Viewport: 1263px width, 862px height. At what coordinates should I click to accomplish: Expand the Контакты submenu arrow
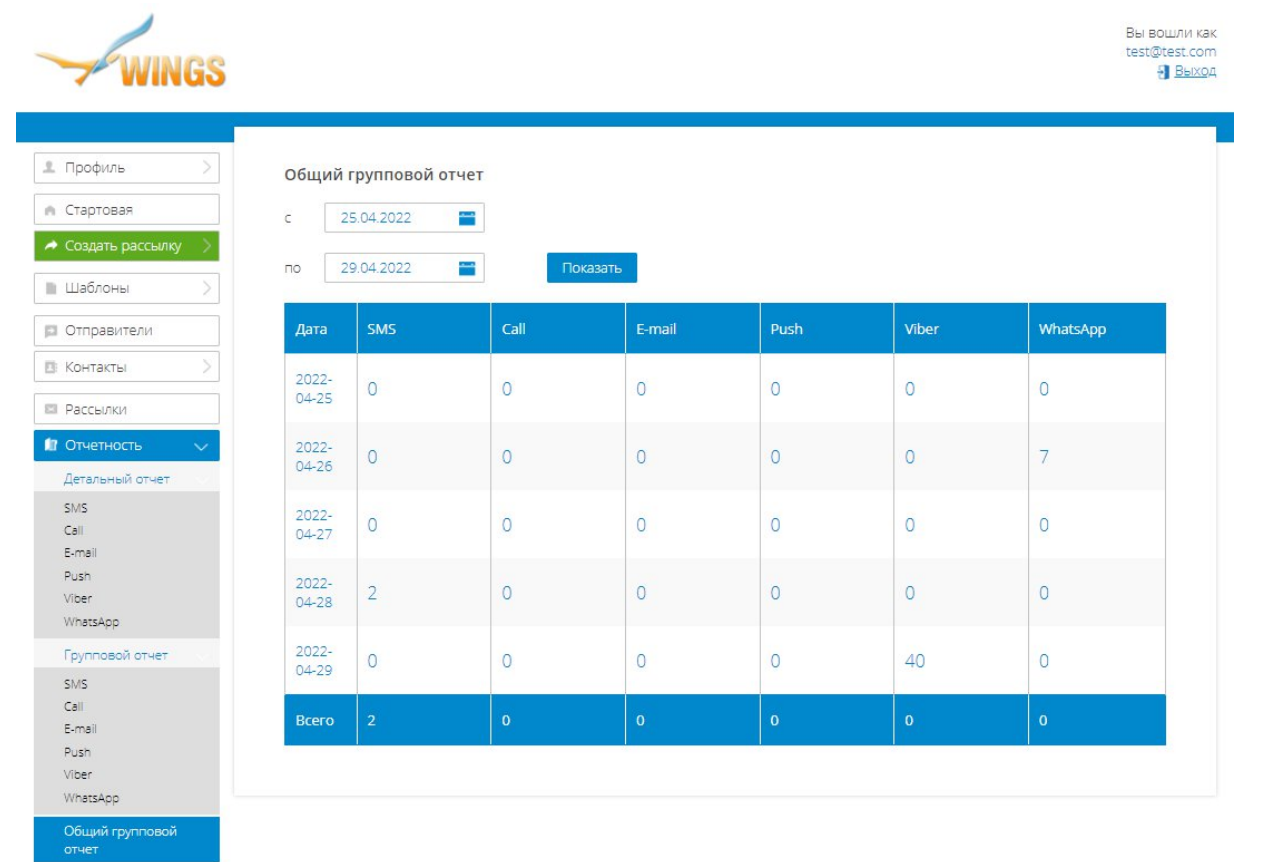click(206, 367)
